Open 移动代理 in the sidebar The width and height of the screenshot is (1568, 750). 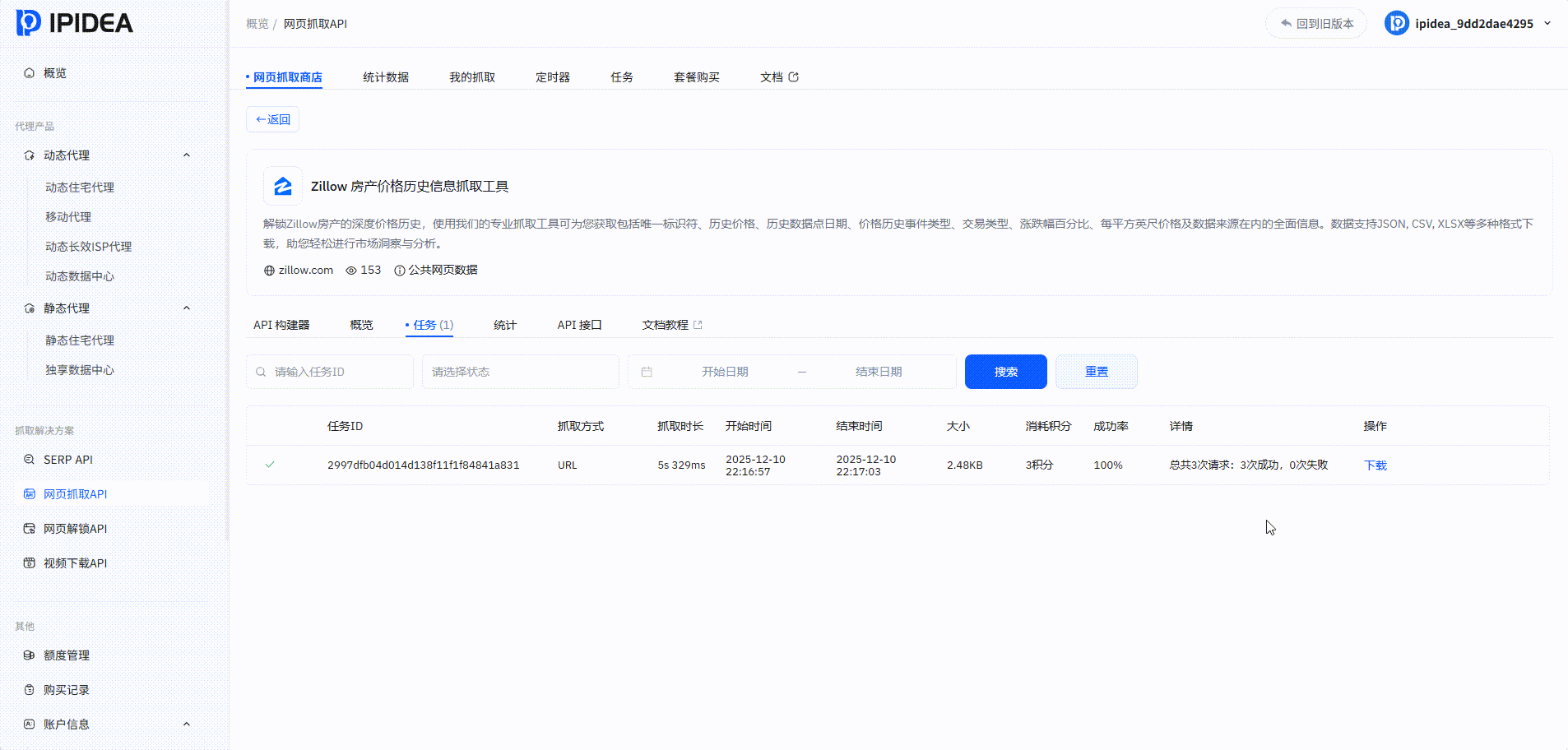tap(68, 217)
